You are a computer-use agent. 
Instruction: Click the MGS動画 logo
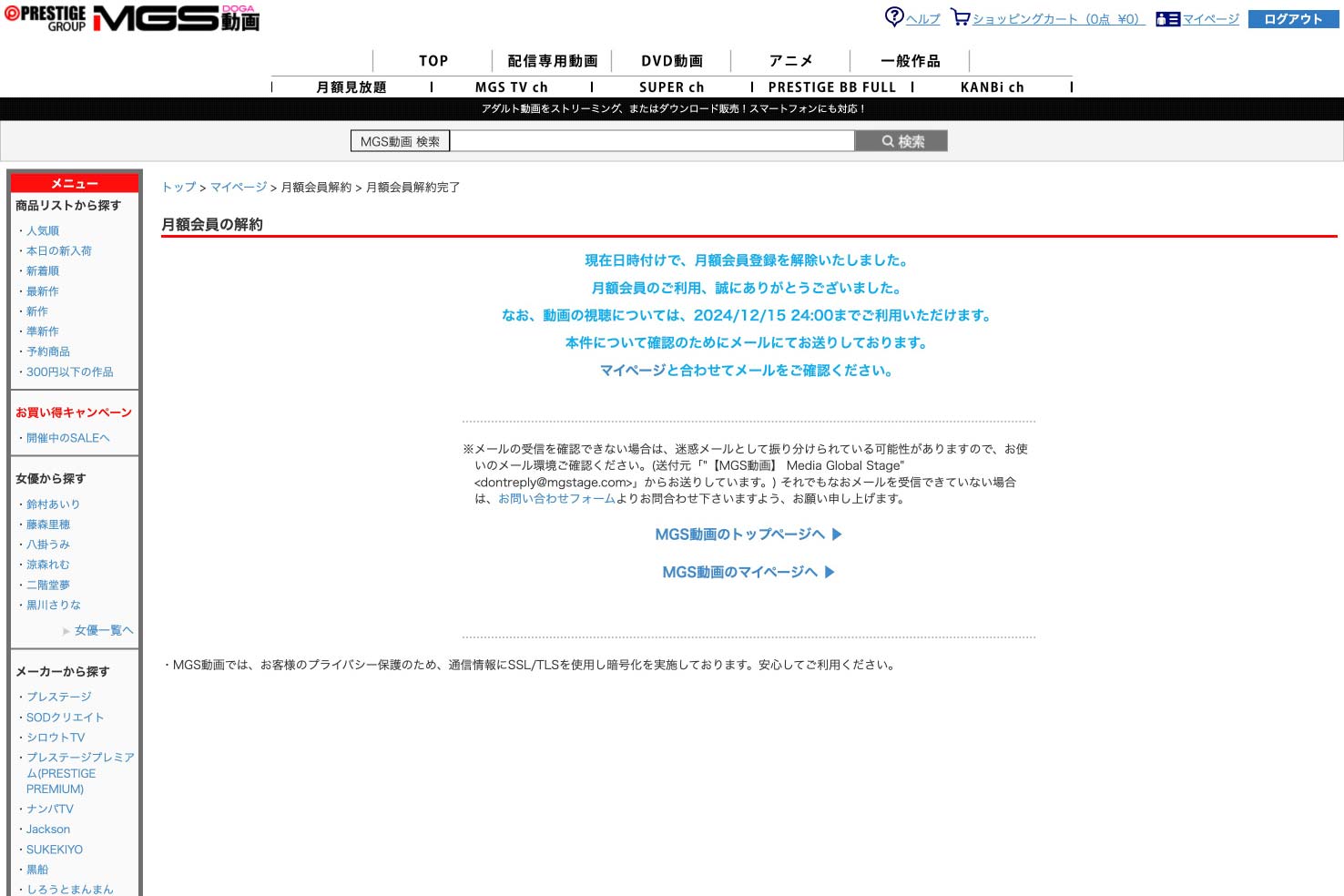tap(177, 18)
